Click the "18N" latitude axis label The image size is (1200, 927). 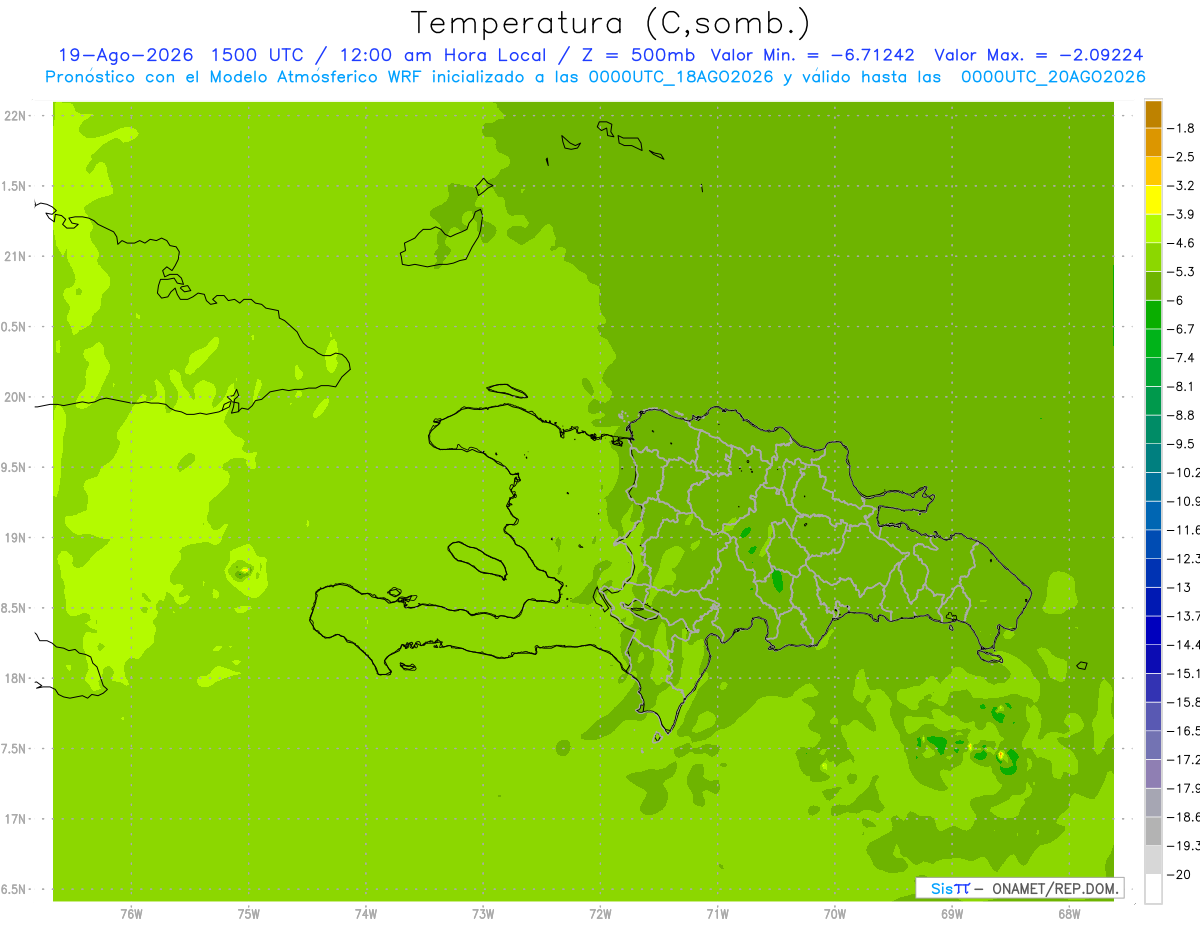[16, 679]
